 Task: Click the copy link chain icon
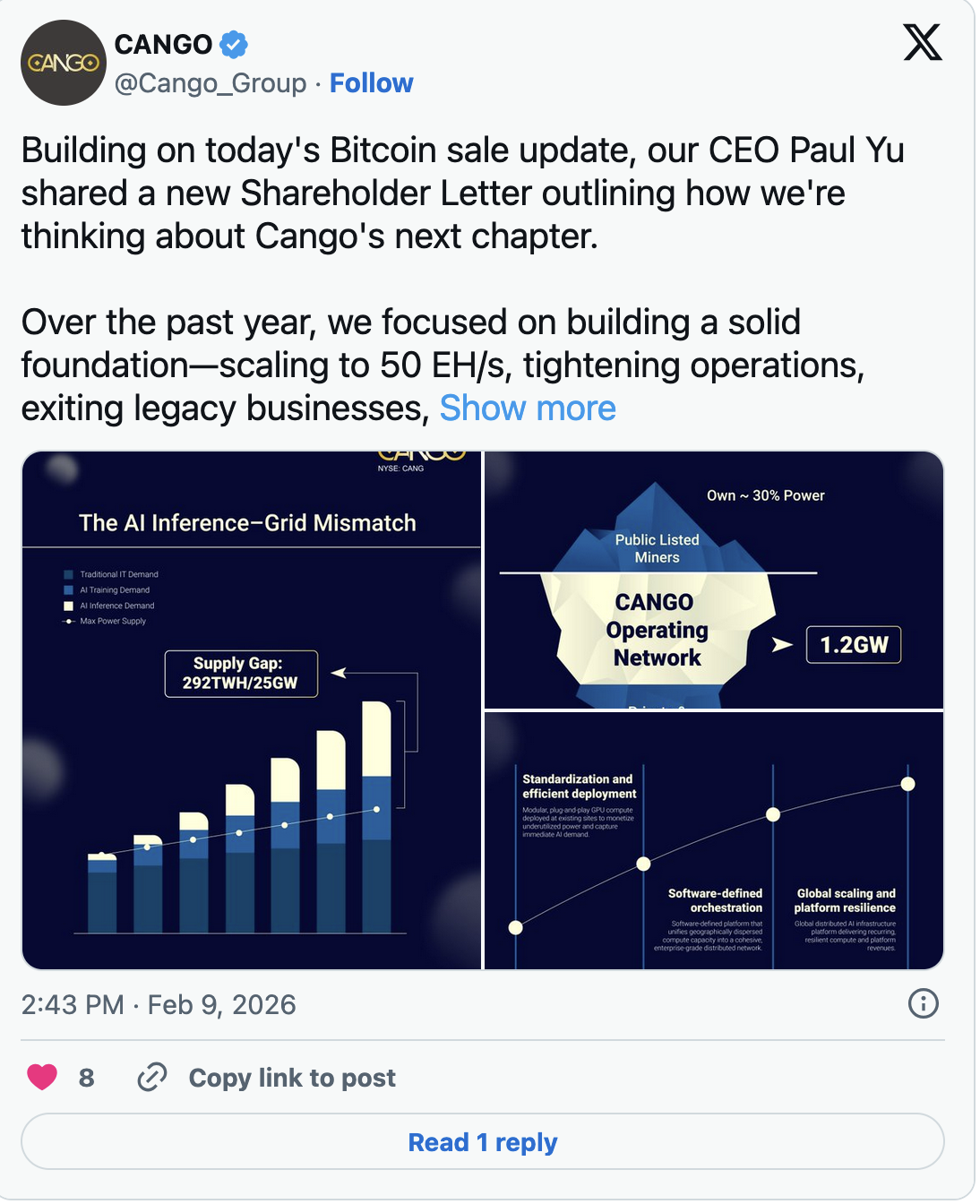(x=152, y=1078)
